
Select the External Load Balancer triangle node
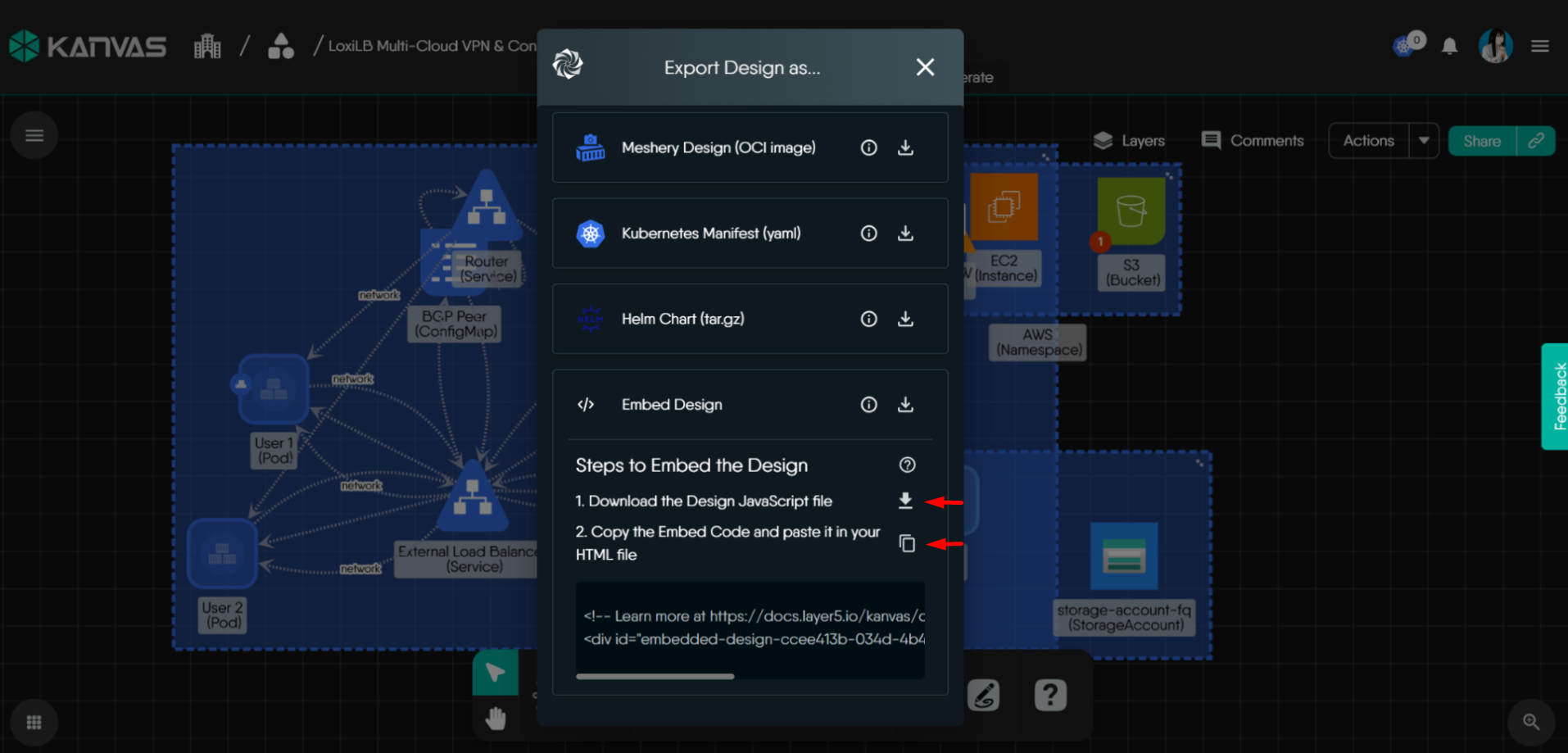[x=472, y=496]
